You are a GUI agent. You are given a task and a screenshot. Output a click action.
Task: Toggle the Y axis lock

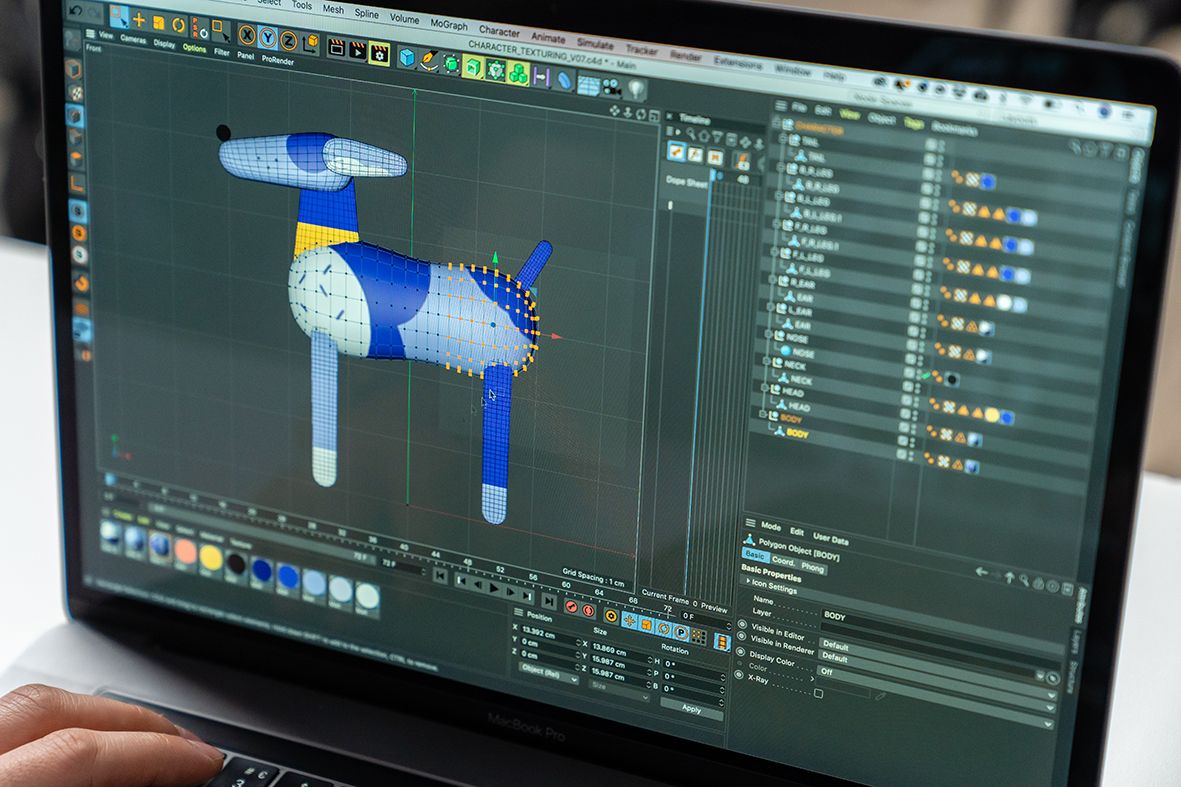267,37
